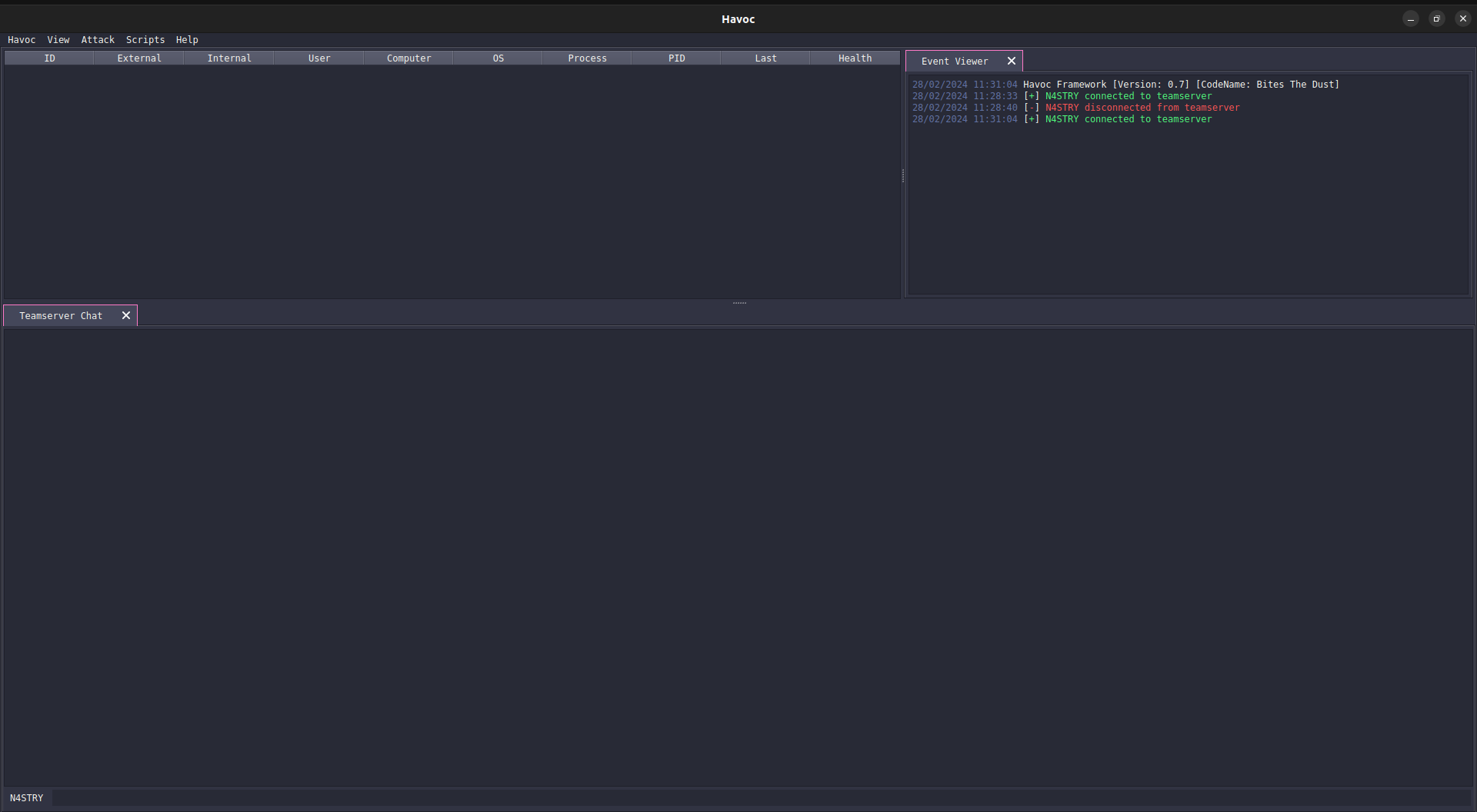Open the Scripts menu

(x=145, y=40)
